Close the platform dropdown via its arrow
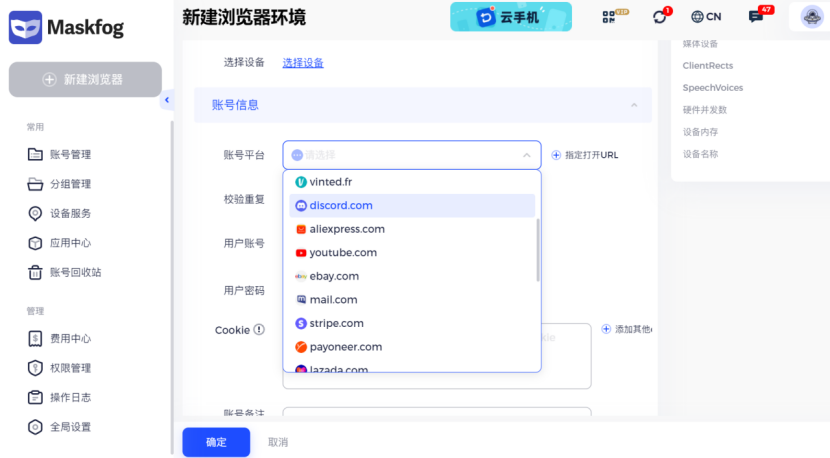This screenshot has width=830, height=458. point(527,155)
